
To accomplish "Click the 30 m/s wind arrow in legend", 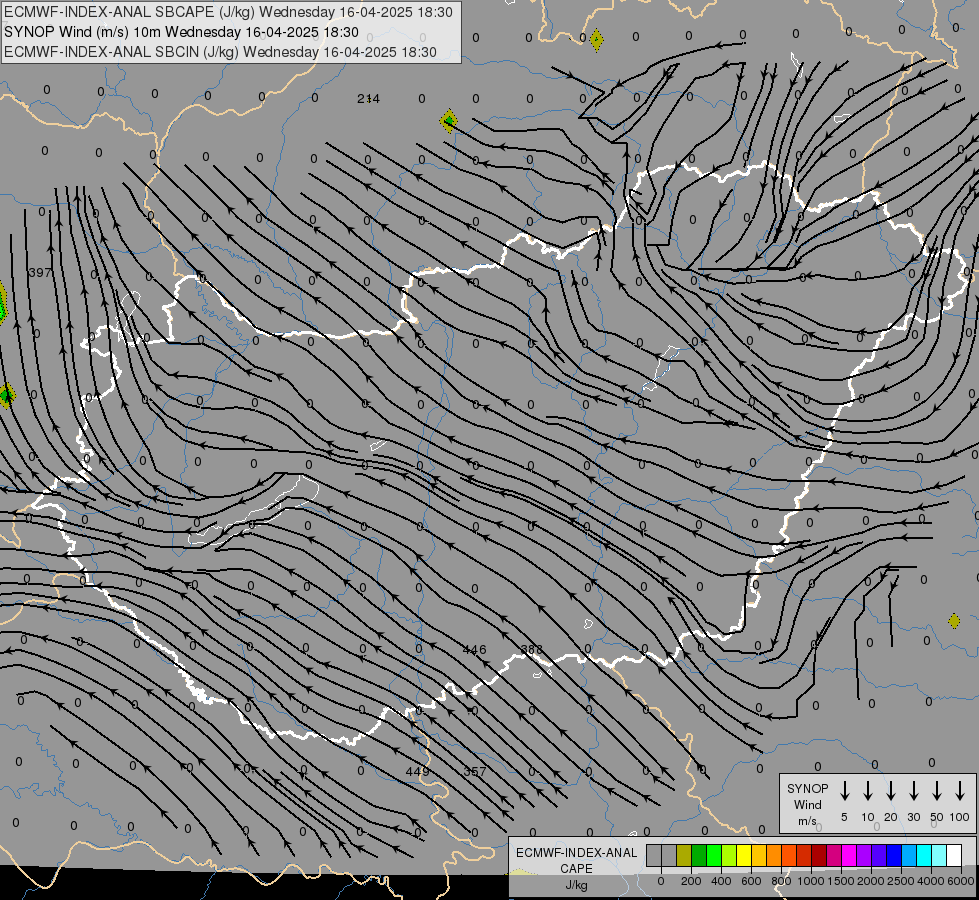I will pyautogui.click(x=913, y=791).
